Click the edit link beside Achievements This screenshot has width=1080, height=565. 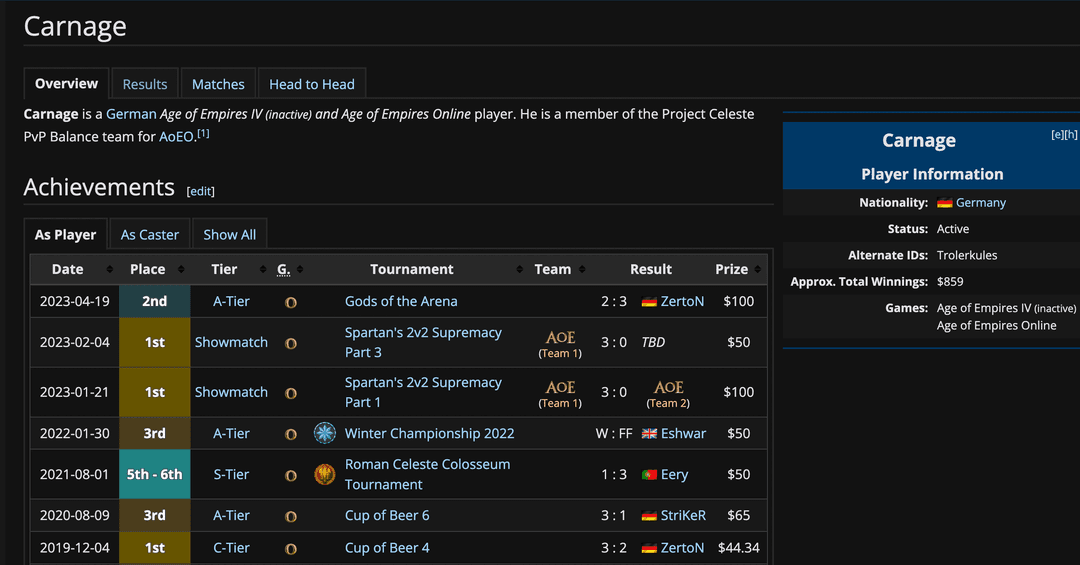200,192
